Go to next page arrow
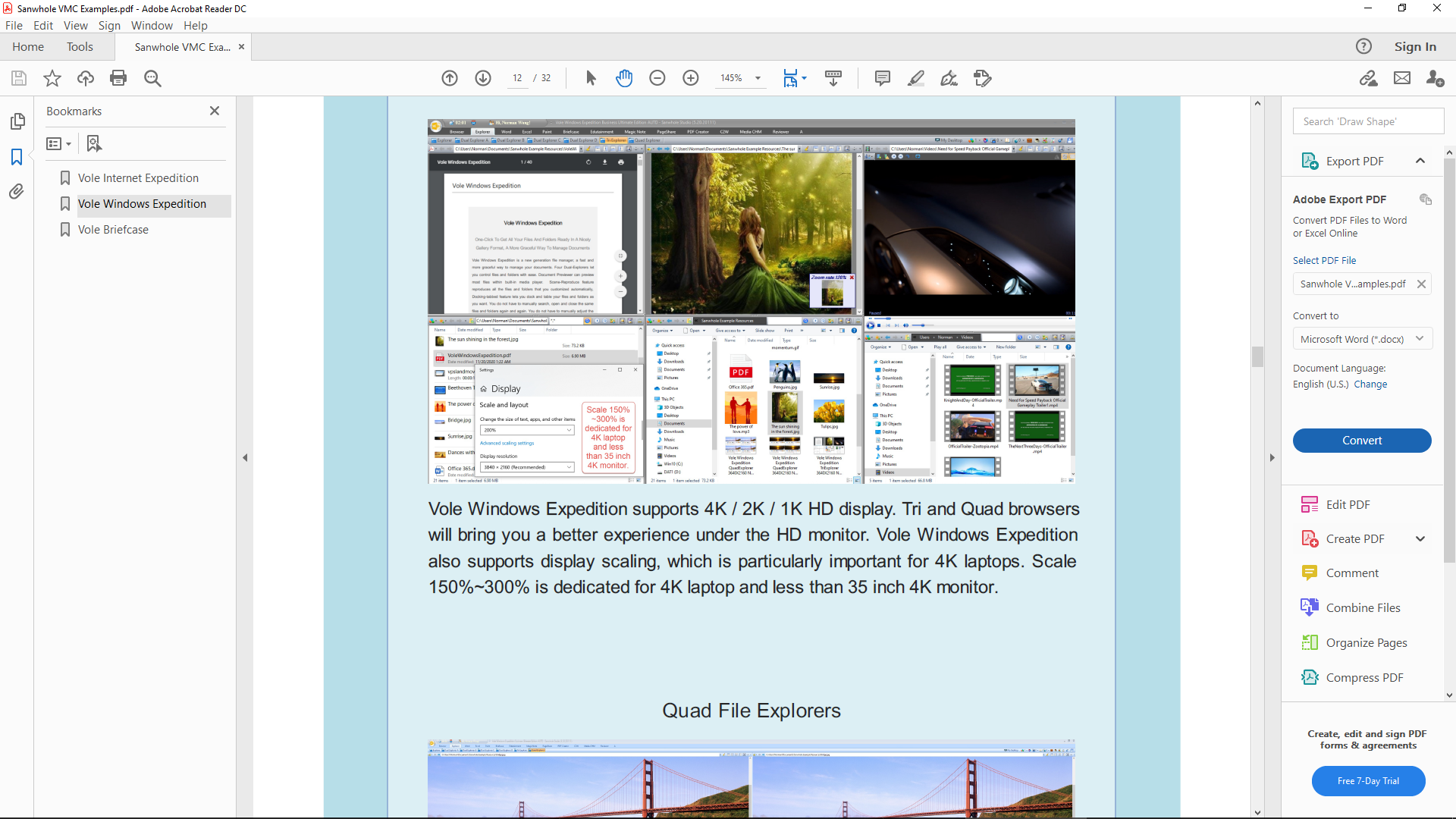This screenshot has width=1456, height=819. (x=483, y=78)
